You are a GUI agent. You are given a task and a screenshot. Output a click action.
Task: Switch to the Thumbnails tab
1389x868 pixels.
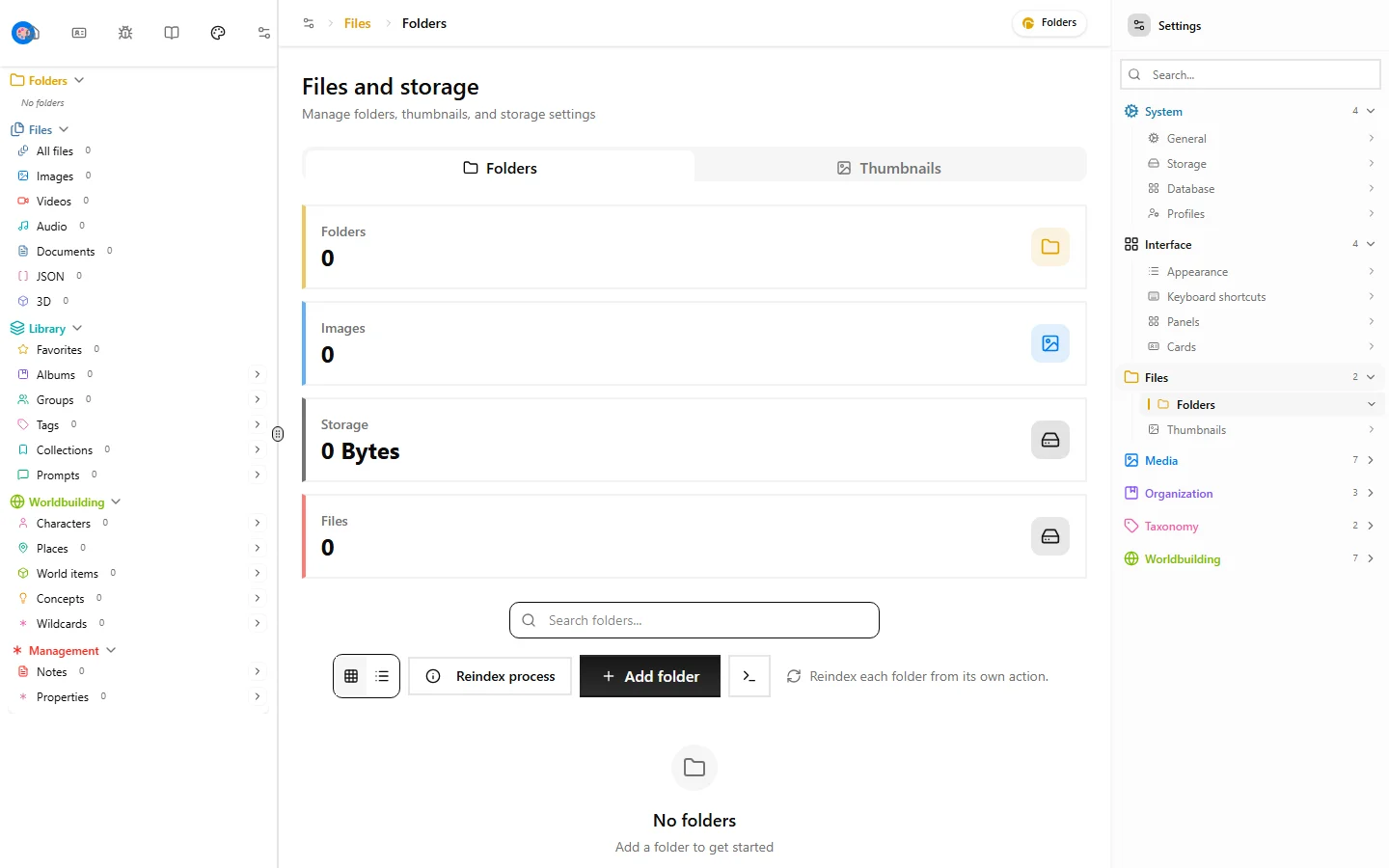[889, 168]
